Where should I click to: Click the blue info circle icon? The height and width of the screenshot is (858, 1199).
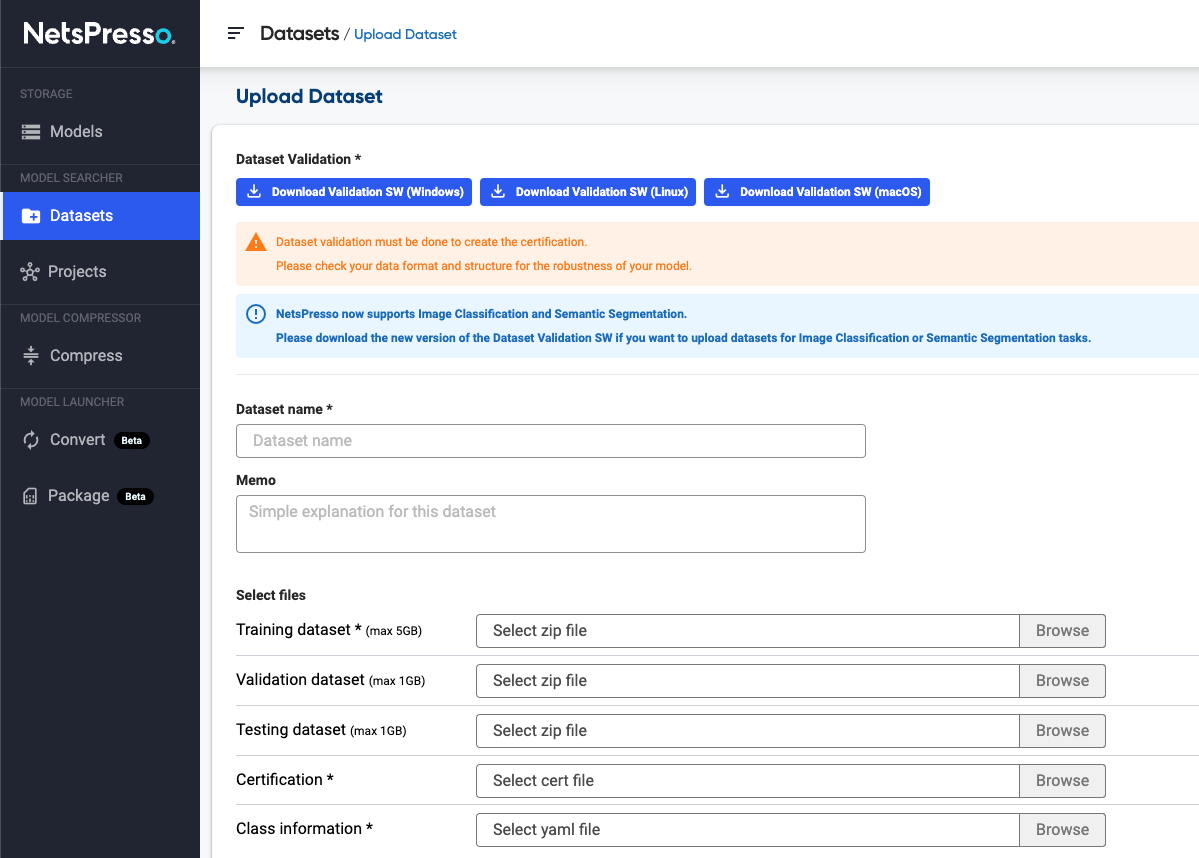pos(255,314)
